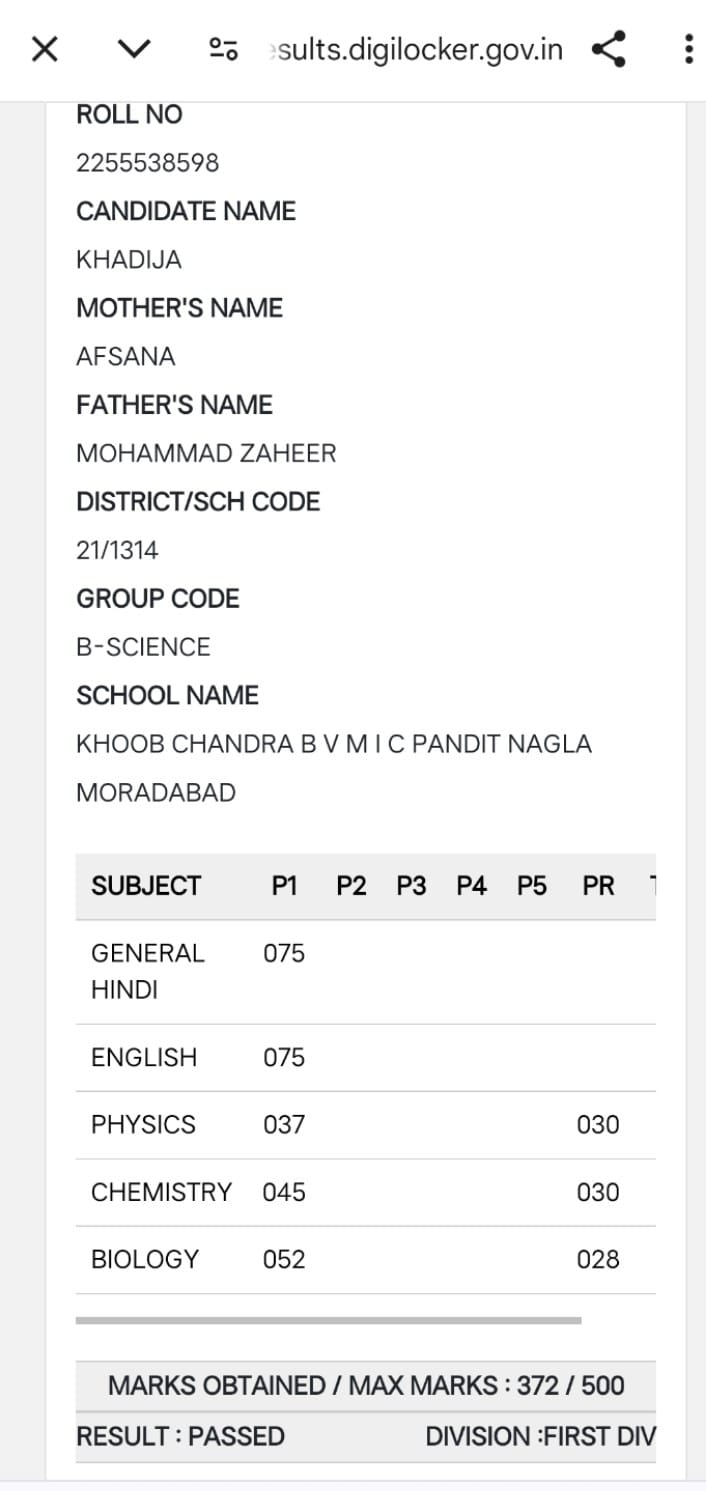Click the PHYSICS subject row
The image size is (706, 1491).
(x=366, y=1125)
